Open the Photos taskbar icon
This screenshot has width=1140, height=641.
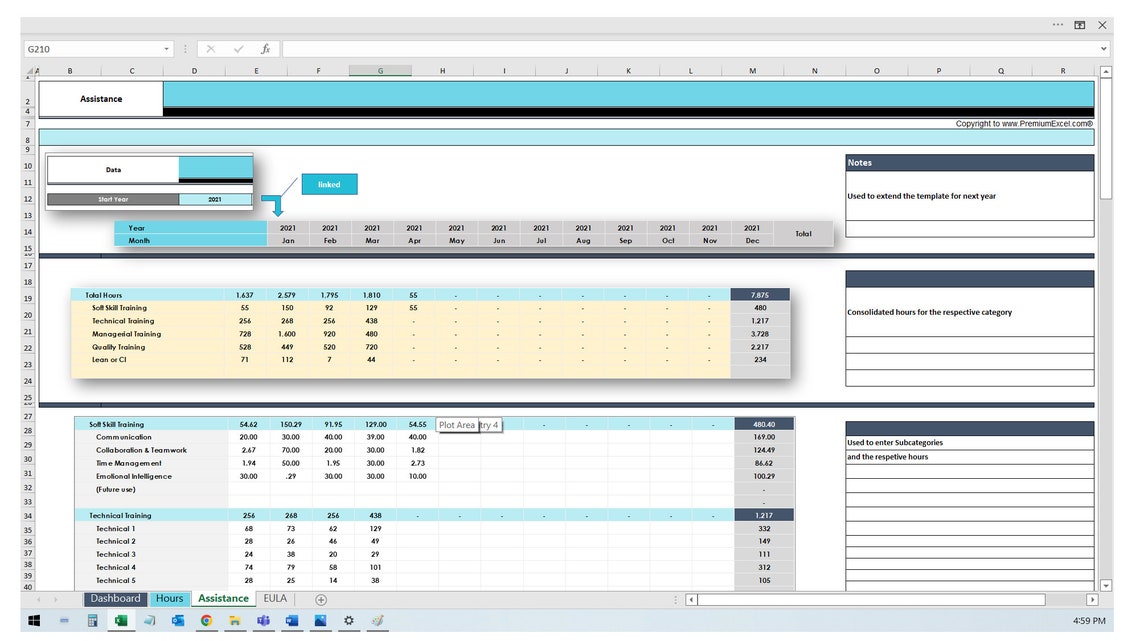(x=321, y=621)
